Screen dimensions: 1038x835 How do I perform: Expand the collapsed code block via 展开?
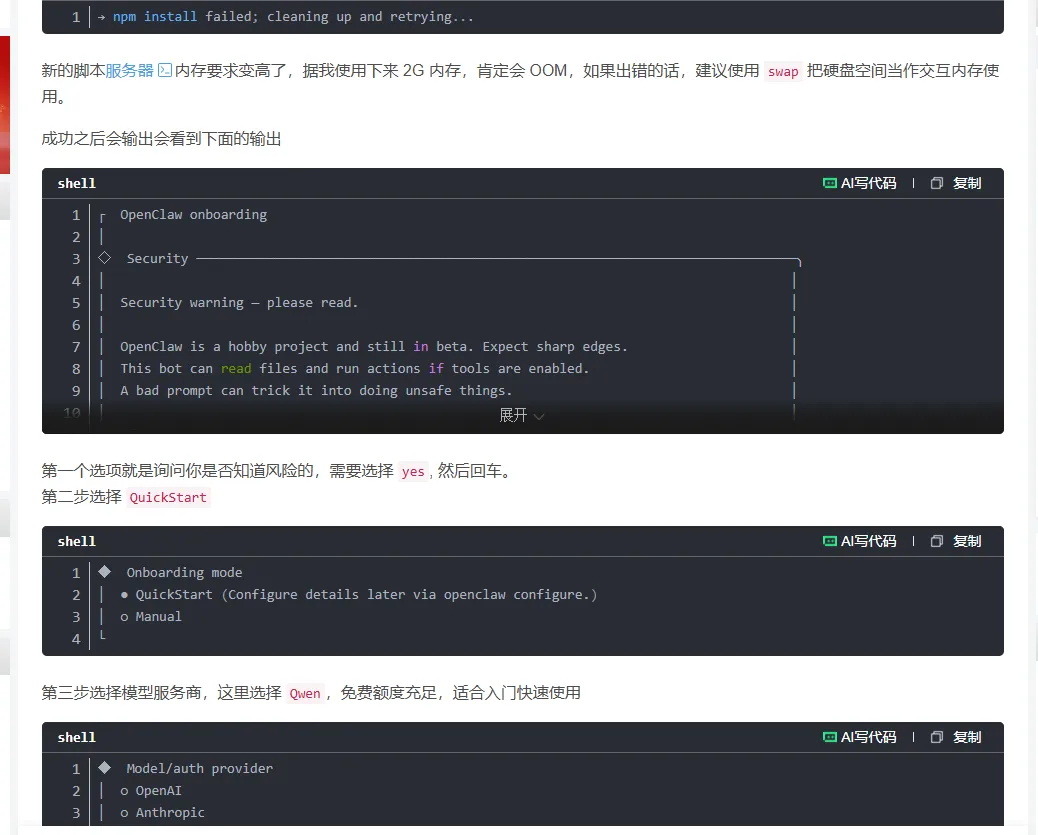[522, 415]
